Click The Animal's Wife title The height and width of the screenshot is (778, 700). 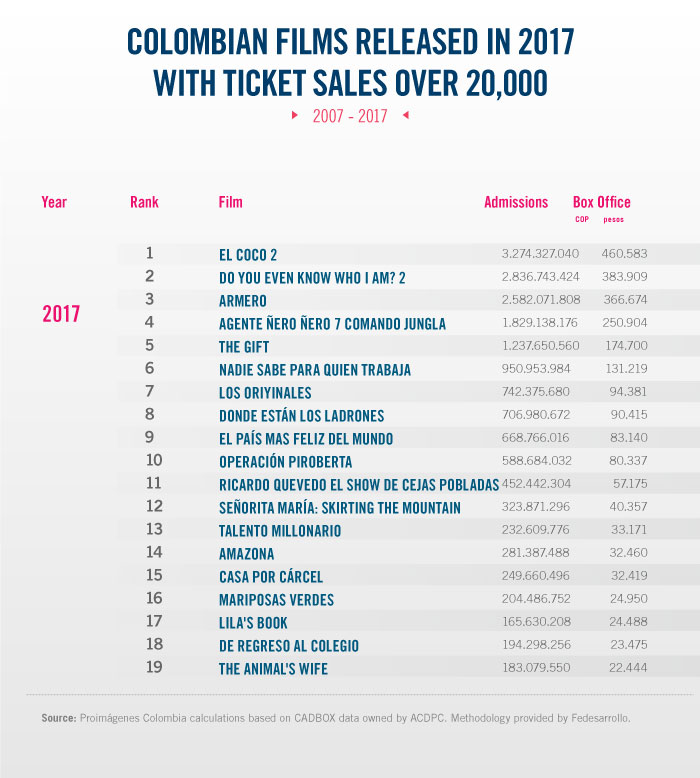[273, 669]
